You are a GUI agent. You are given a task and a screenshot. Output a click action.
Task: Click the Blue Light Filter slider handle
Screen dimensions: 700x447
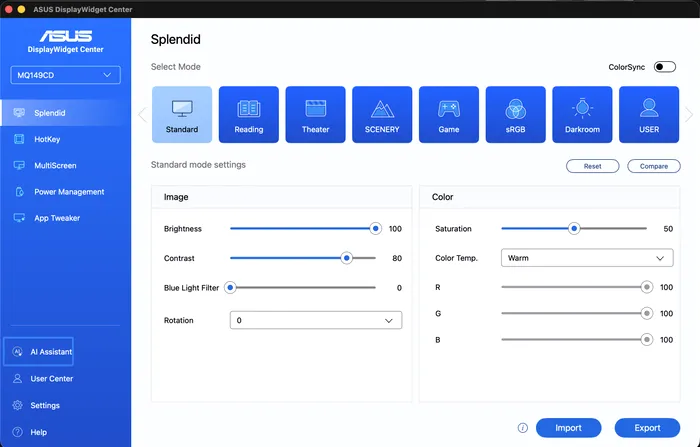[x=230, y=288]
